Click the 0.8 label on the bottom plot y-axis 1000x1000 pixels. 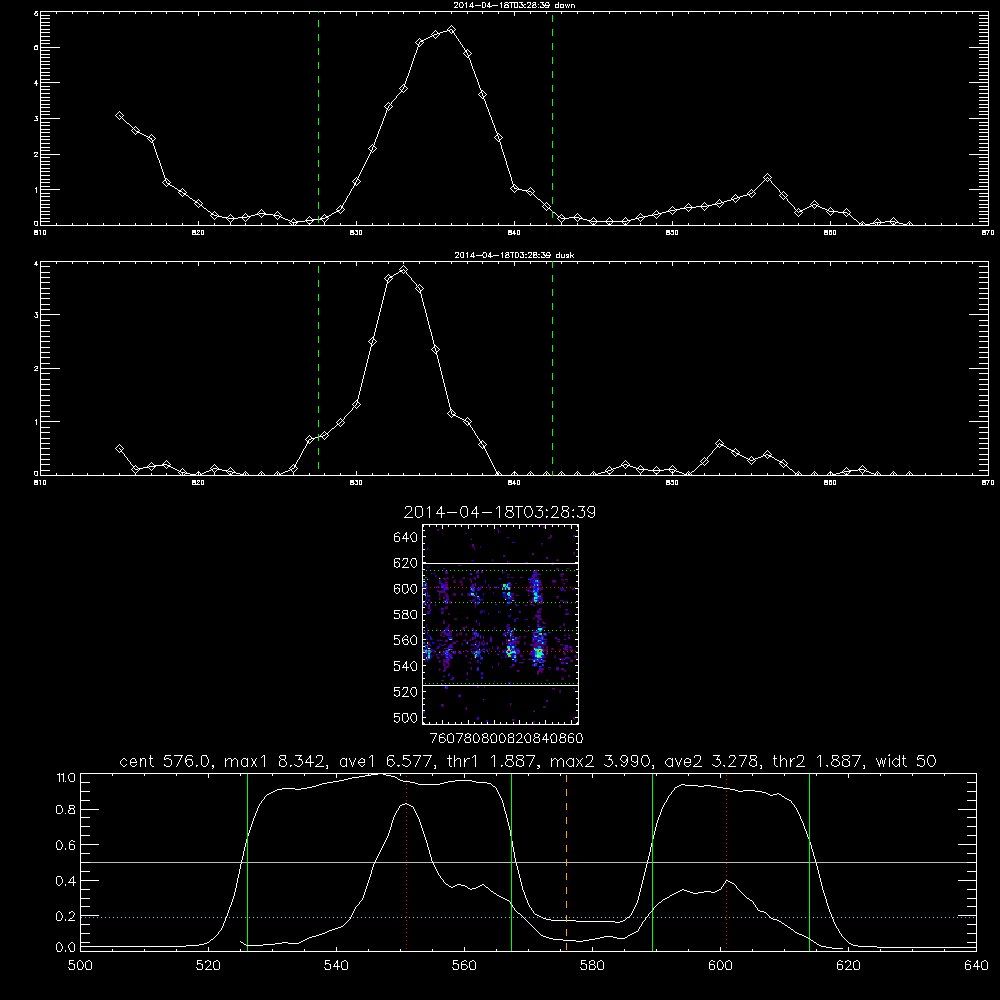coord(66,810)
